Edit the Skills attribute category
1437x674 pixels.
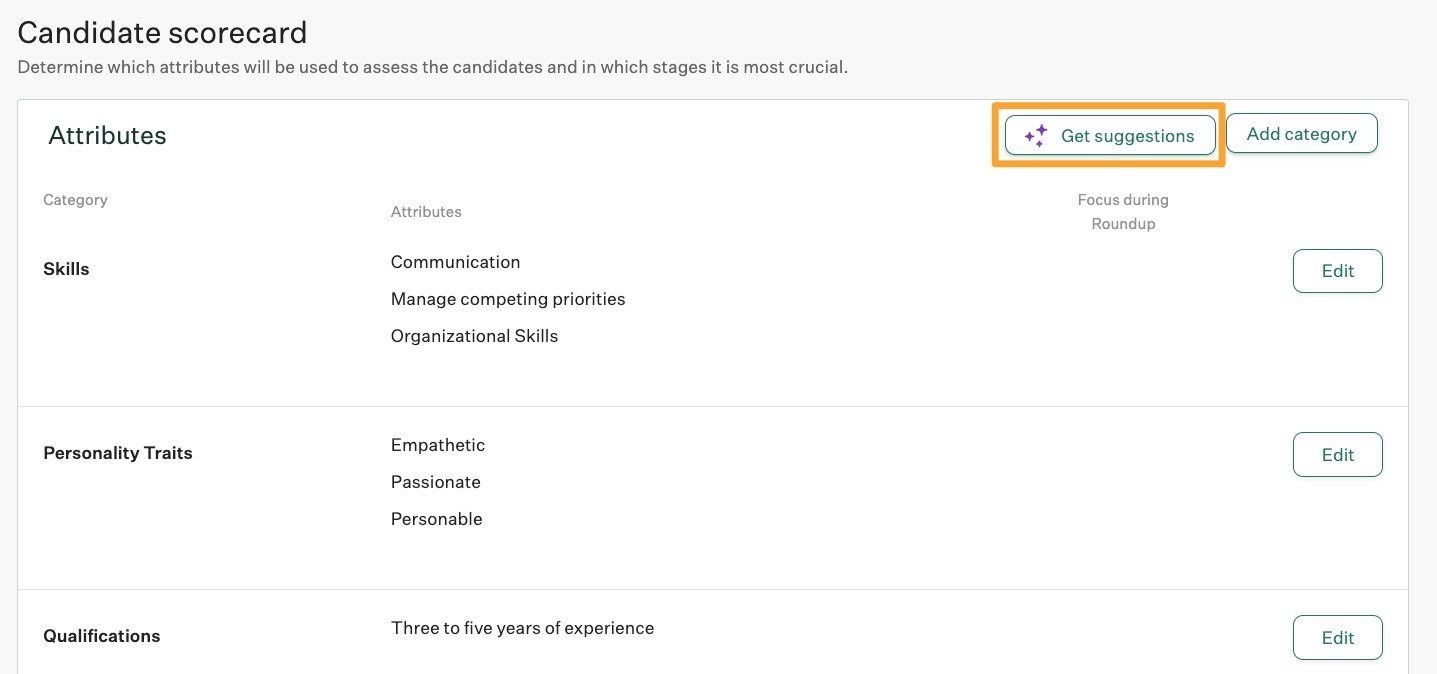coord(1337,270)
